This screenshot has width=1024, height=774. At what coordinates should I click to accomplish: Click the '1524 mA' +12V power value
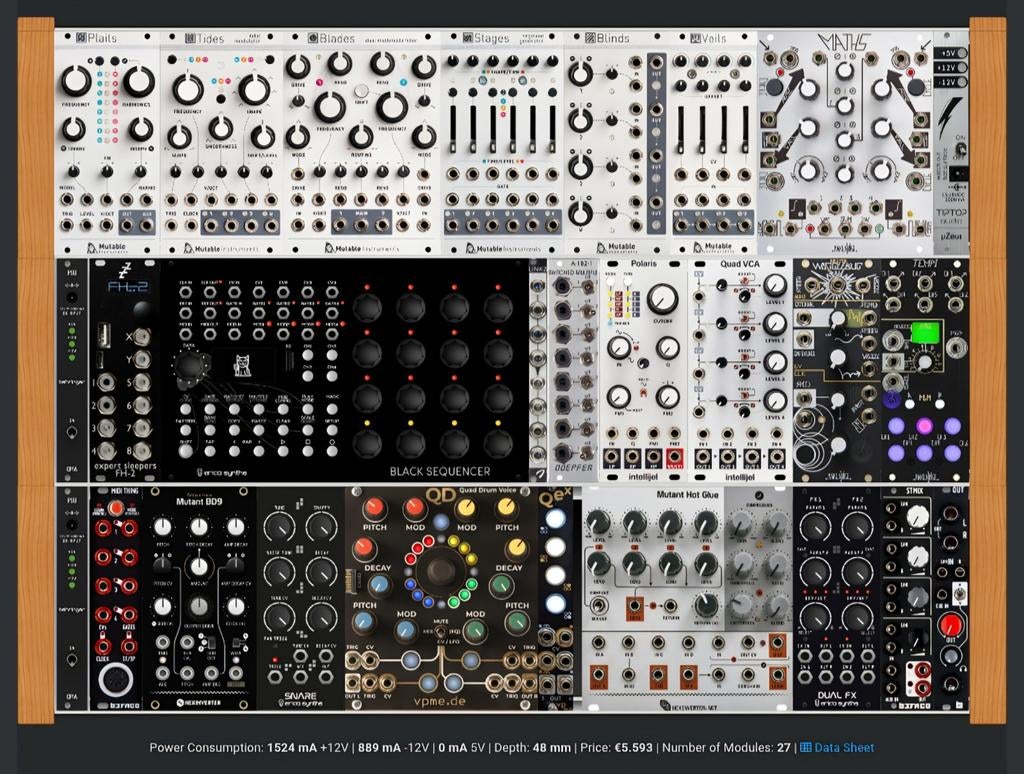292,747
